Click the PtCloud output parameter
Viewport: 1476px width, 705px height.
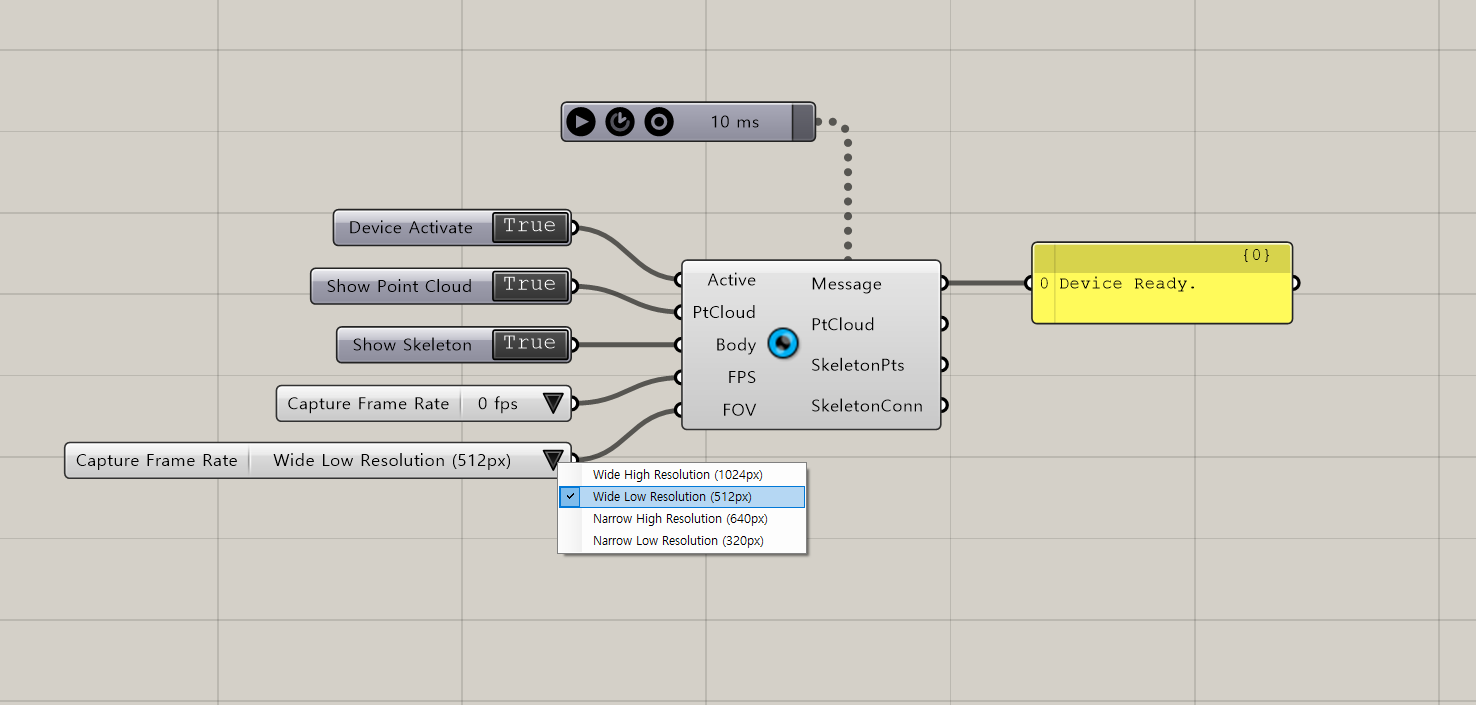click(843, 324)
